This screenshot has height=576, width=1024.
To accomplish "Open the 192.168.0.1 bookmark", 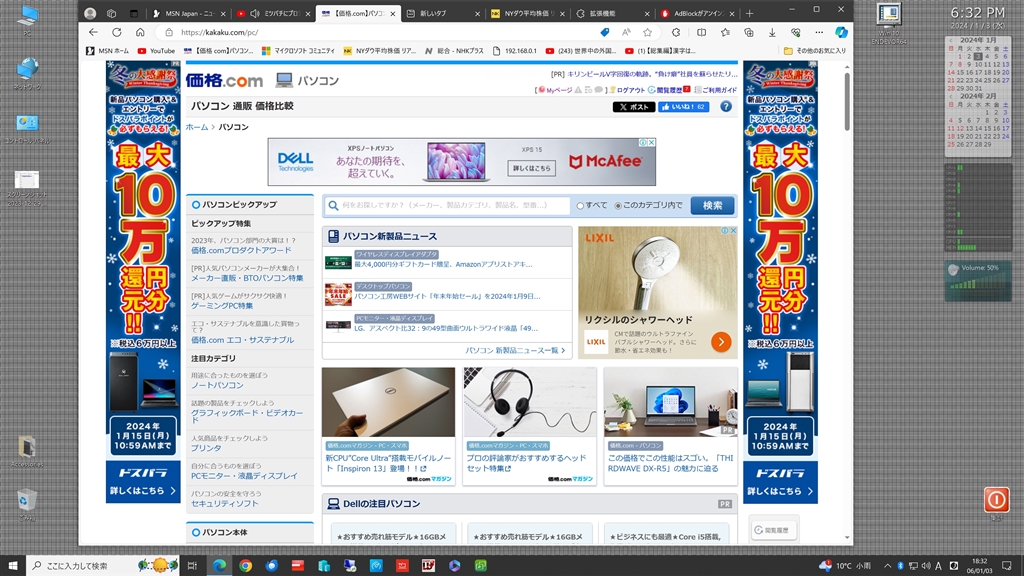I will click(515, 50).
